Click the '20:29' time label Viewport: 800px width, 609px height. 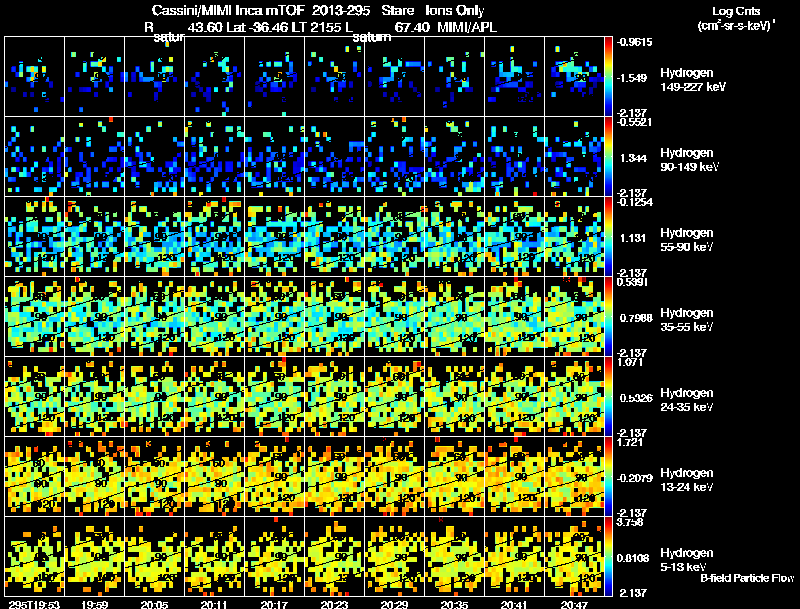tap(394, 604)
